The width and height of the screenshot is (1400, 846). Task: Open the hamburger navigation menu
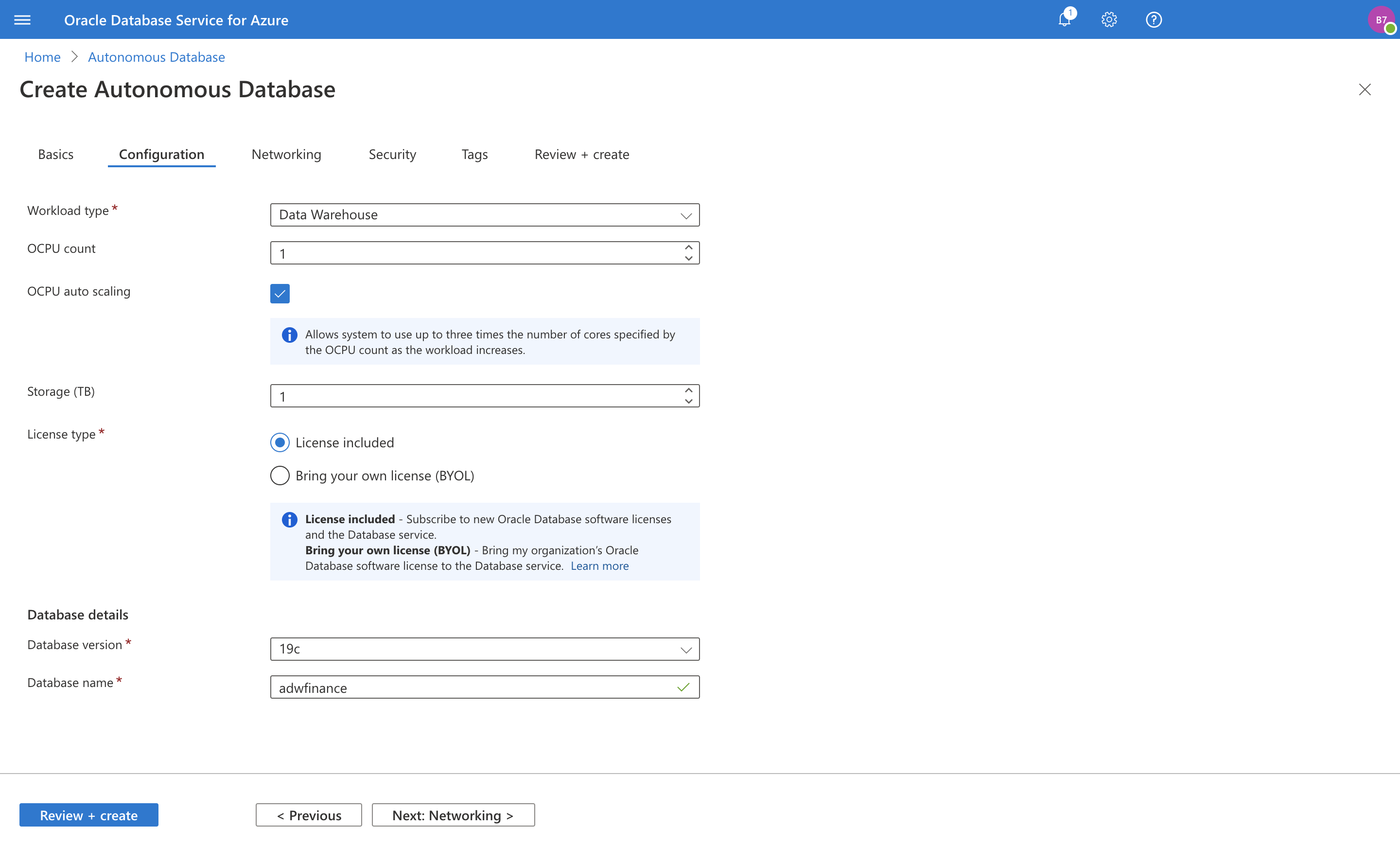coord(22,20)
